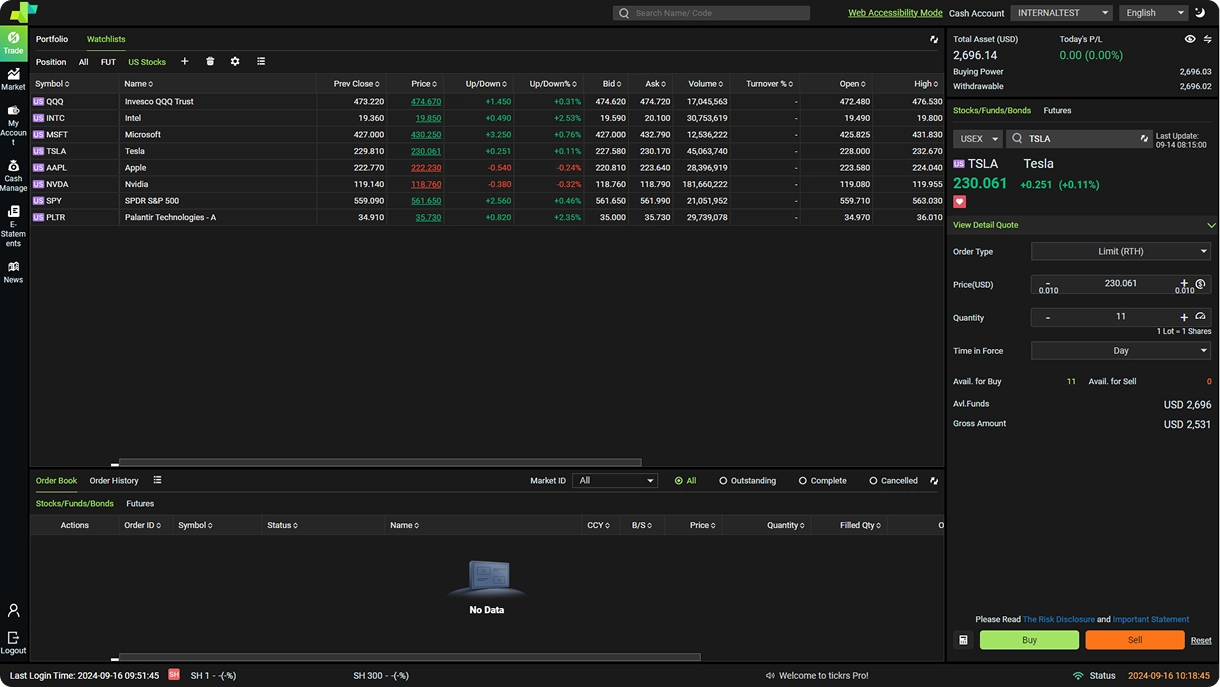Switch to the Portfolio tab

point(52,39)
